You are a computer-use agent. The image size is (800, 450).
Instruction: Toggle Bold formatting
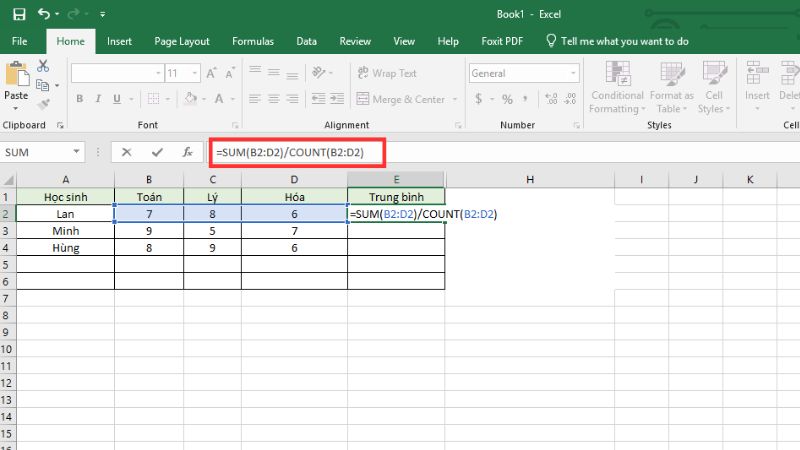(x=80, y=99)
